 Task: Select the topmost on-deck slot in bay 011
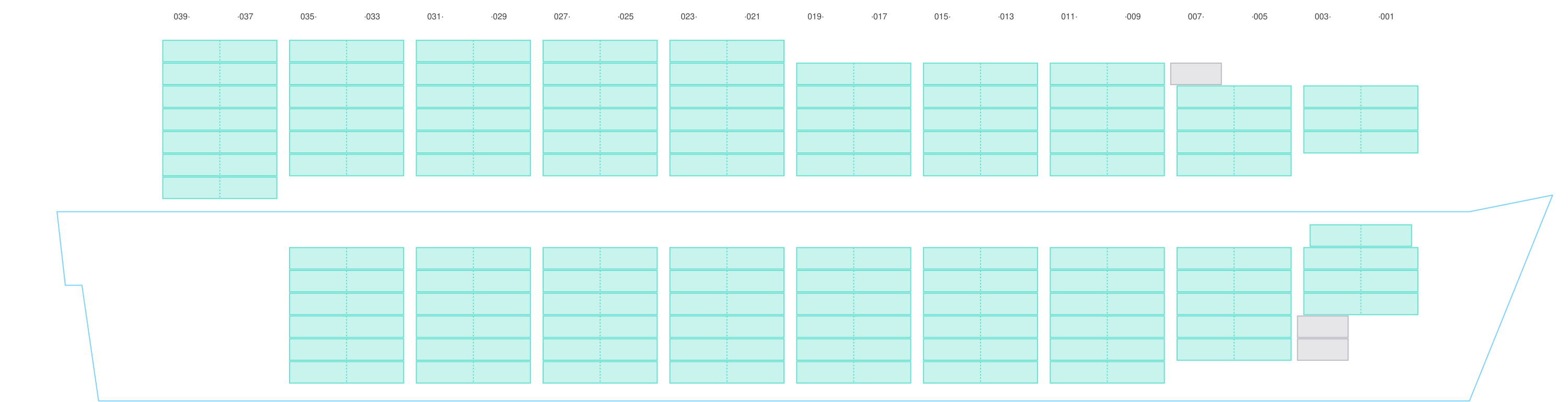[1079, 74]
